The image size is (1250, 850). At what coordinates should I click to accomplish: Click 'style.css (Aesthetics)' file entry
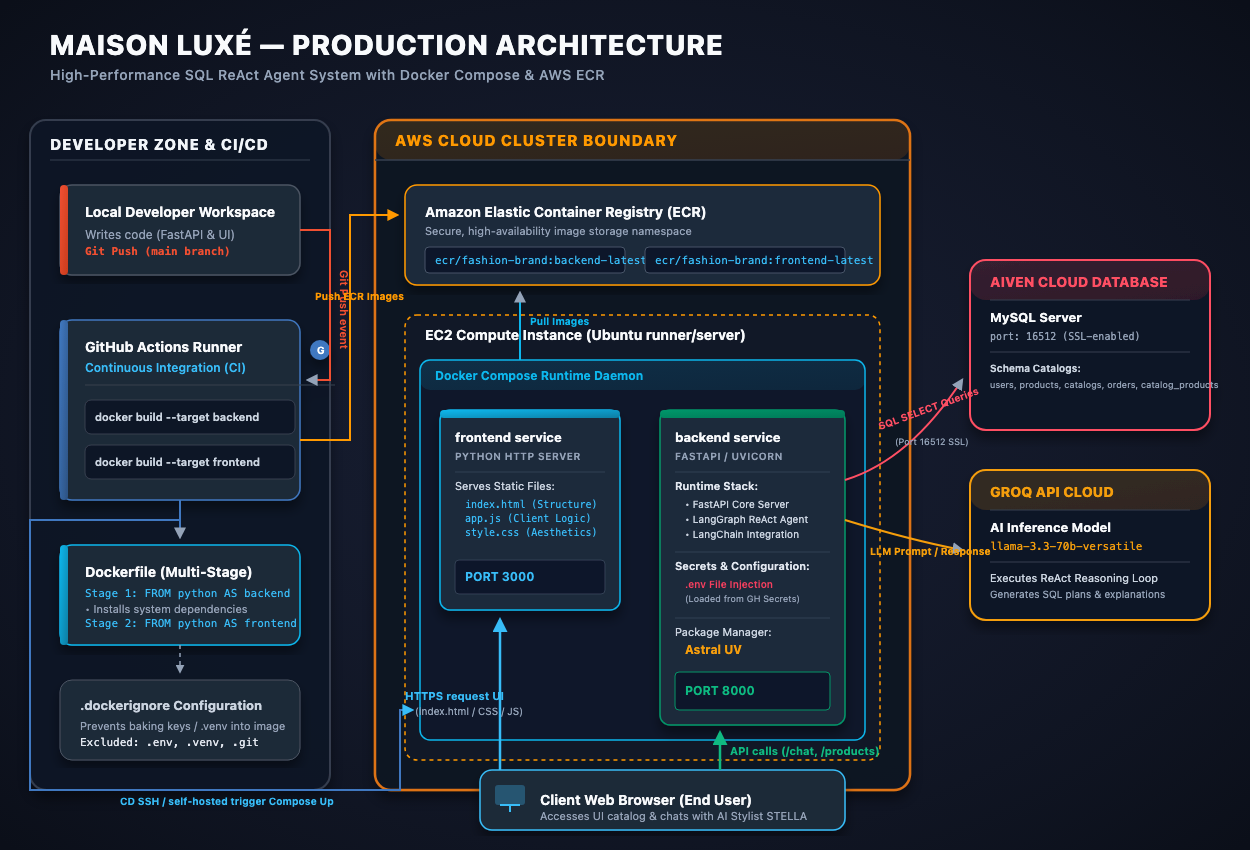coord(531,532)
